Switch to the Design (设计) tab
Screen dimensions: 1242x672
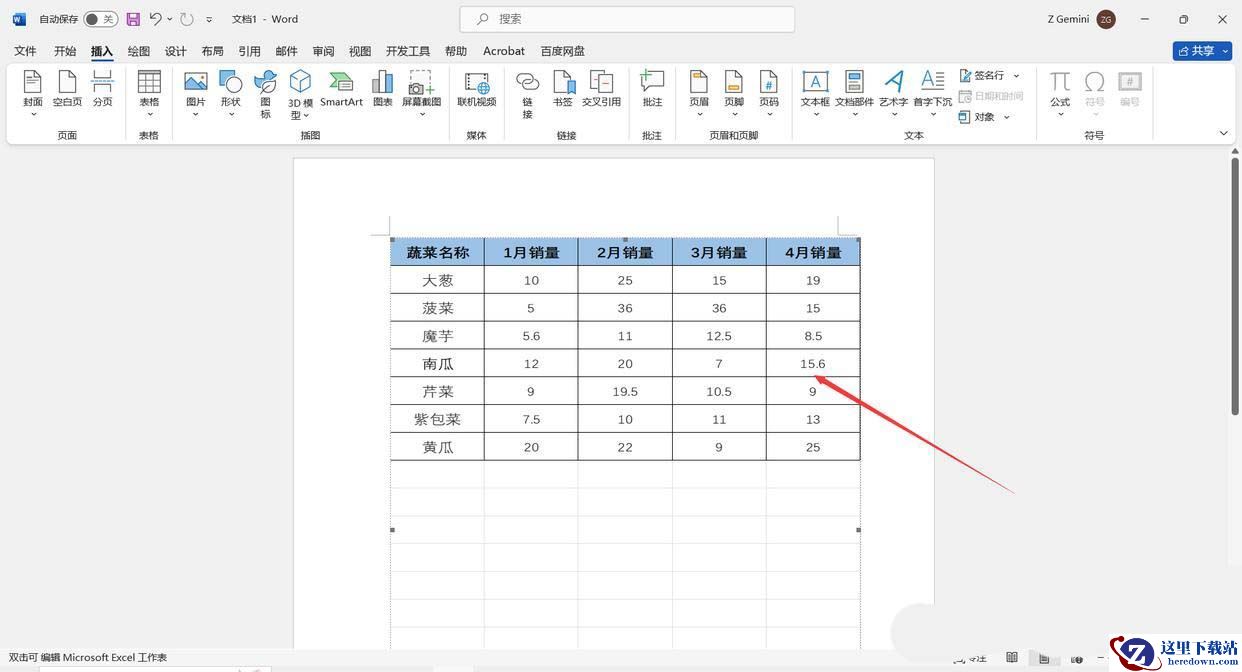pos(176,51)
